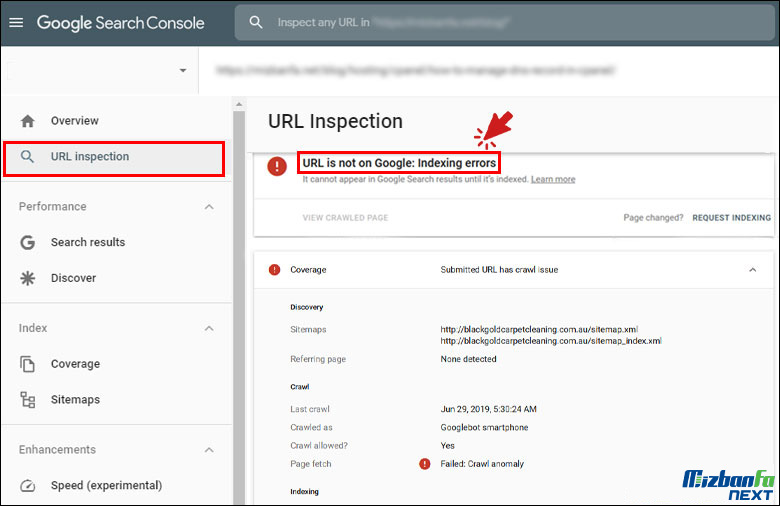Screen dimensions: 780x506
Task: Collapse the Enhancements section
Action: click(209, 450)
